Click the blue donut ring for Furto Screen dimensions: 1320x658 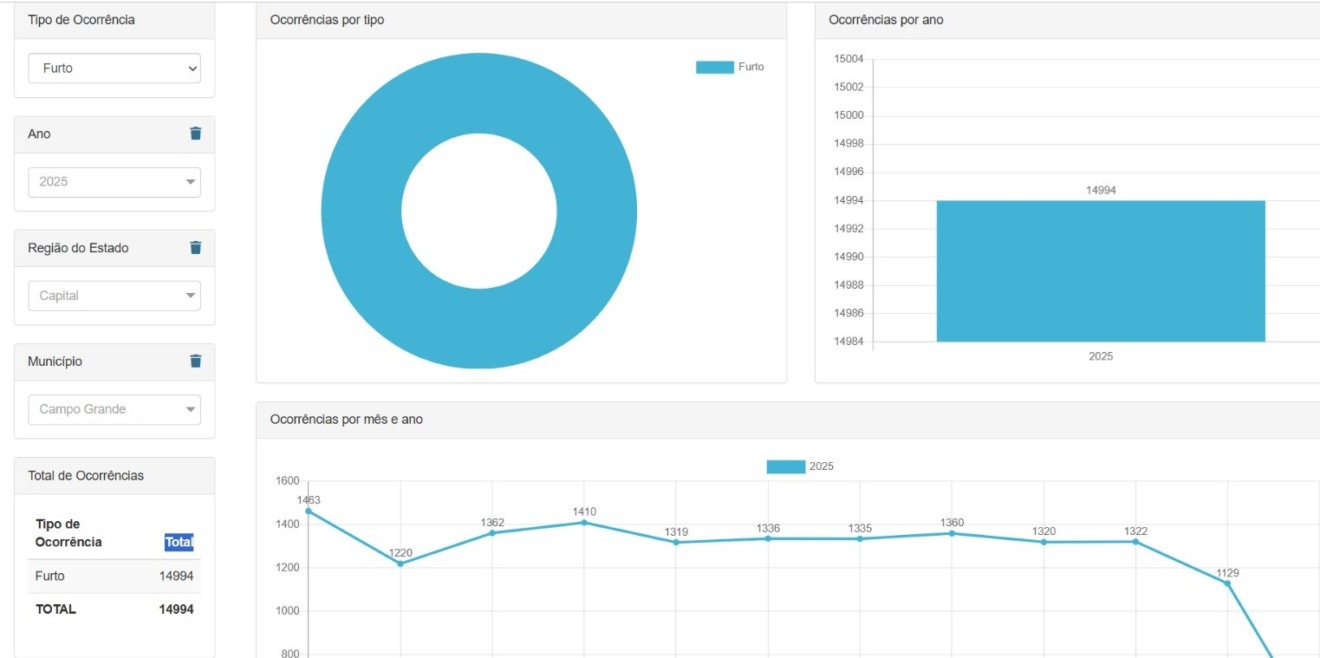(362, 211)
